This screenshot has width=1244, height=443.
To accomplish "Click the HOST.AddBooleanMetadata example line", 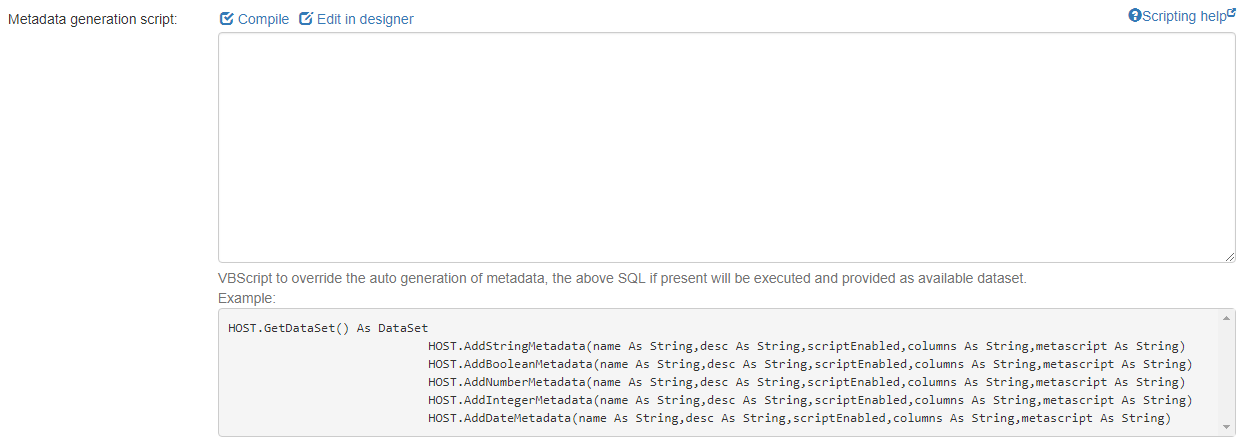I will (x=809, y=364).
